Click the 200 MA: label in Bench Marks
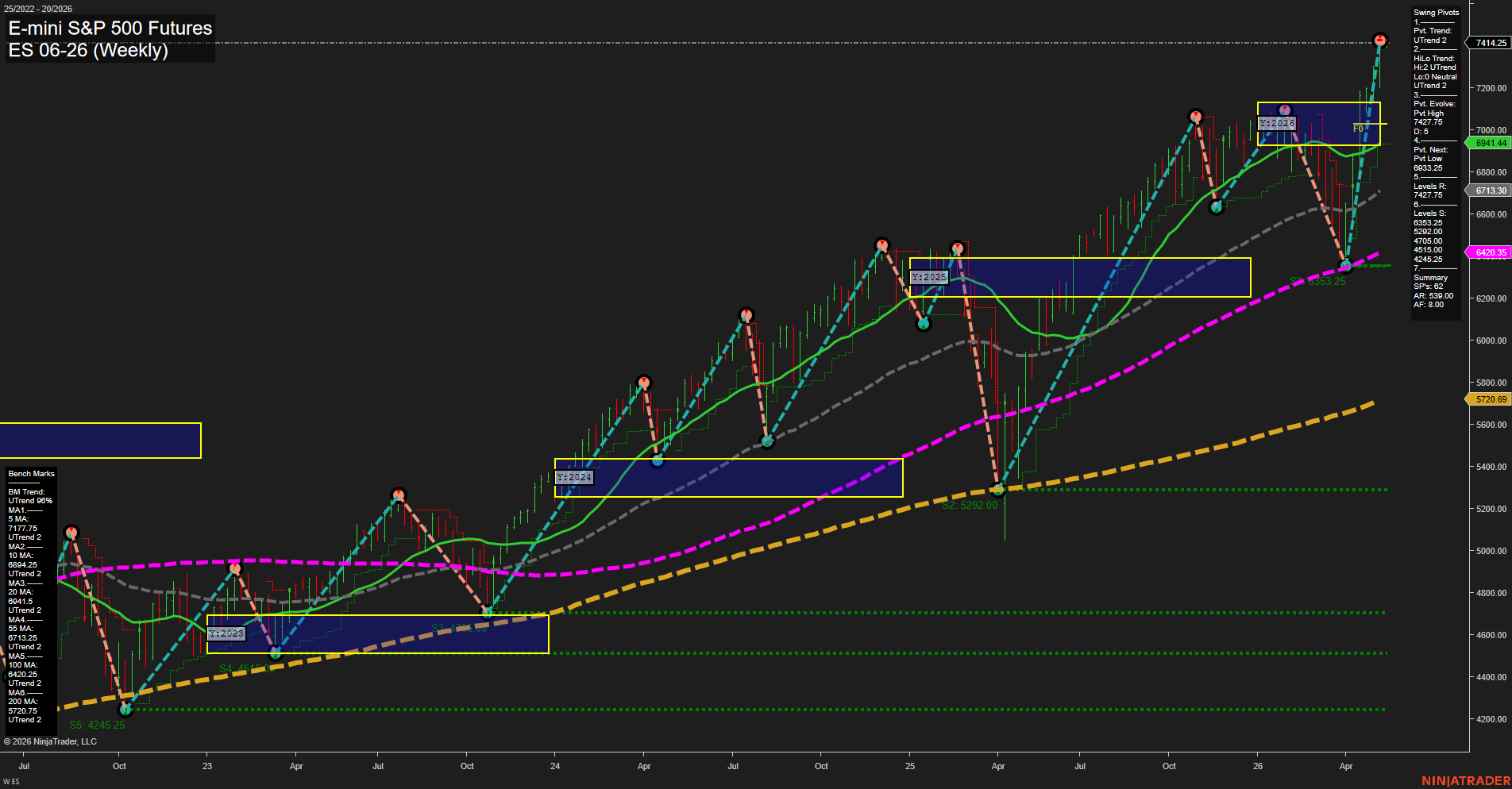The image size is (1512, 789). point(22,702)
